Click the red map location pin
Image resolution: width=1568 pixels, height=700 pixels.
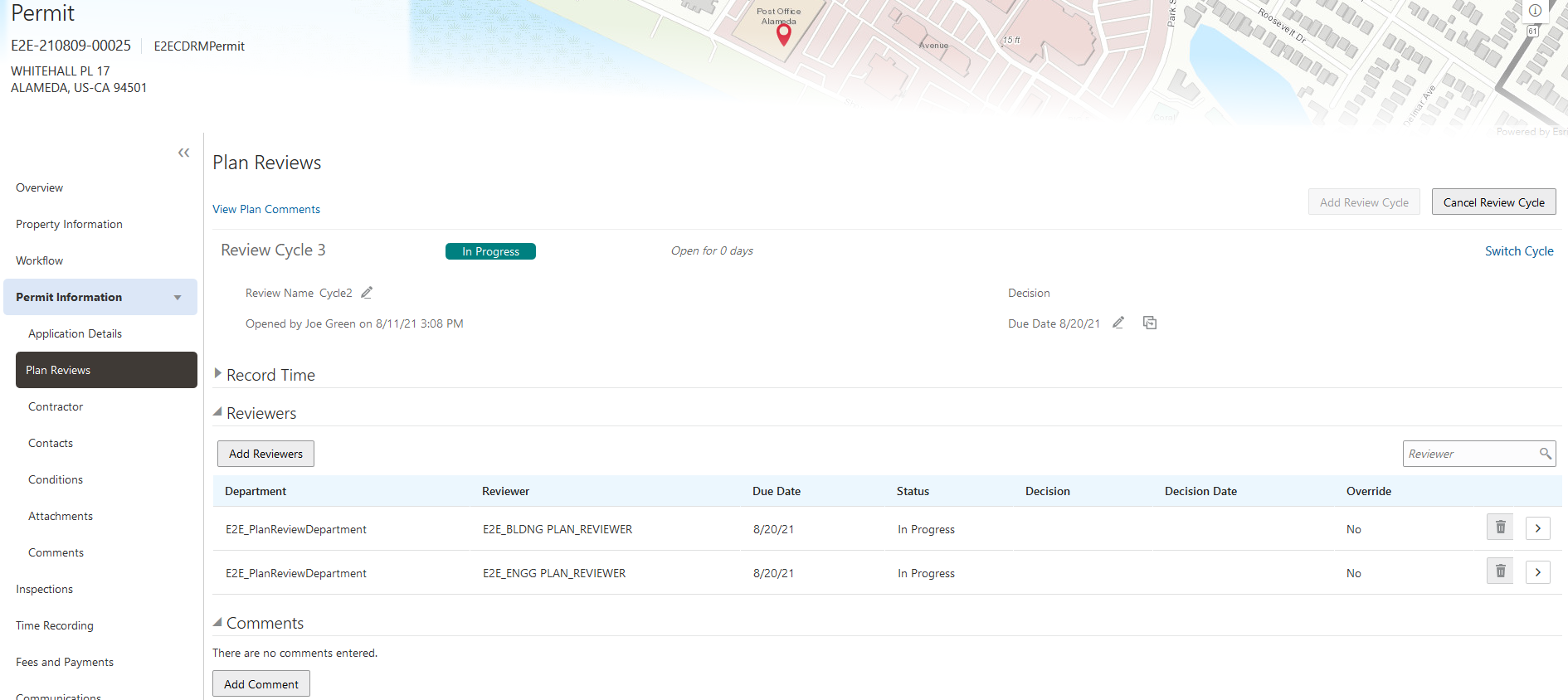[783, 34]
